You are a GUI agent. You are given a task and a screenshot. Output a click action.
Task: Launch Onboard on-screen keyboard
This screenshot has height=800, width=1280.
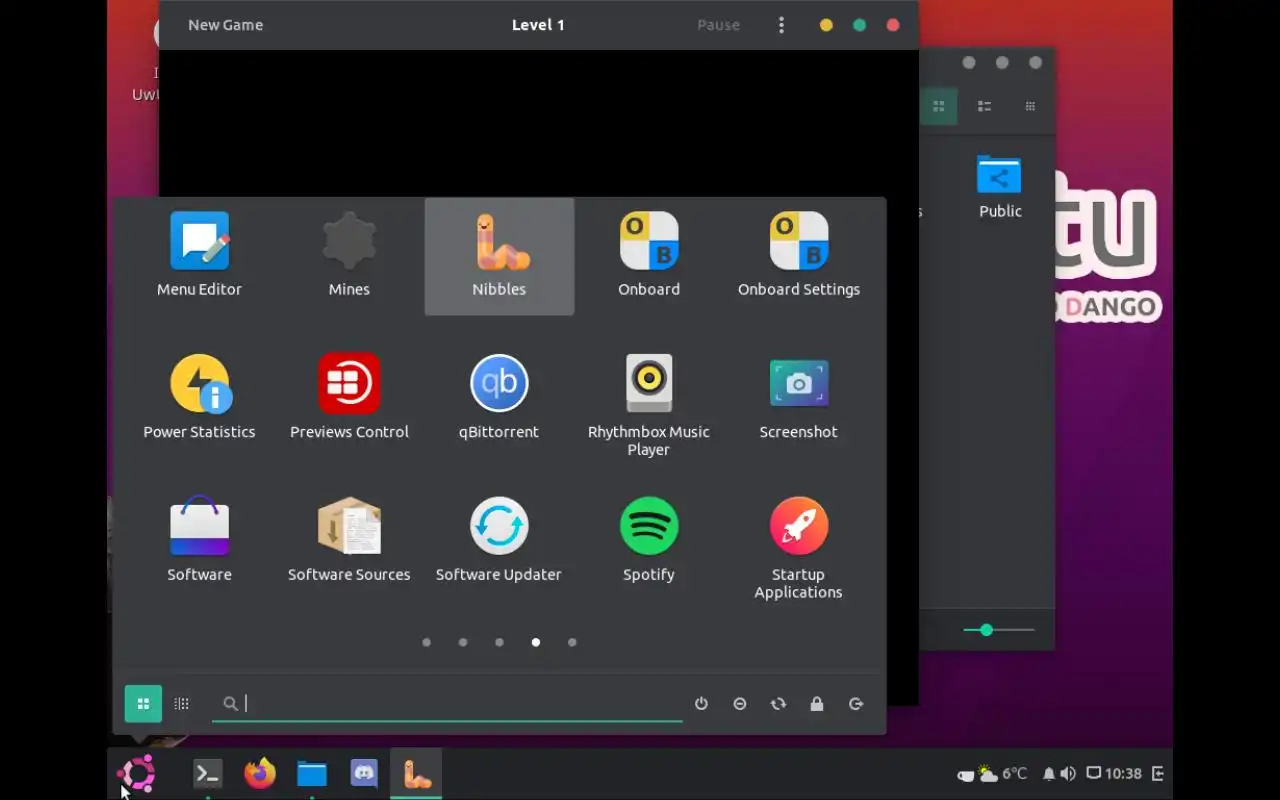pyautogui.click(x=649, y=255)
